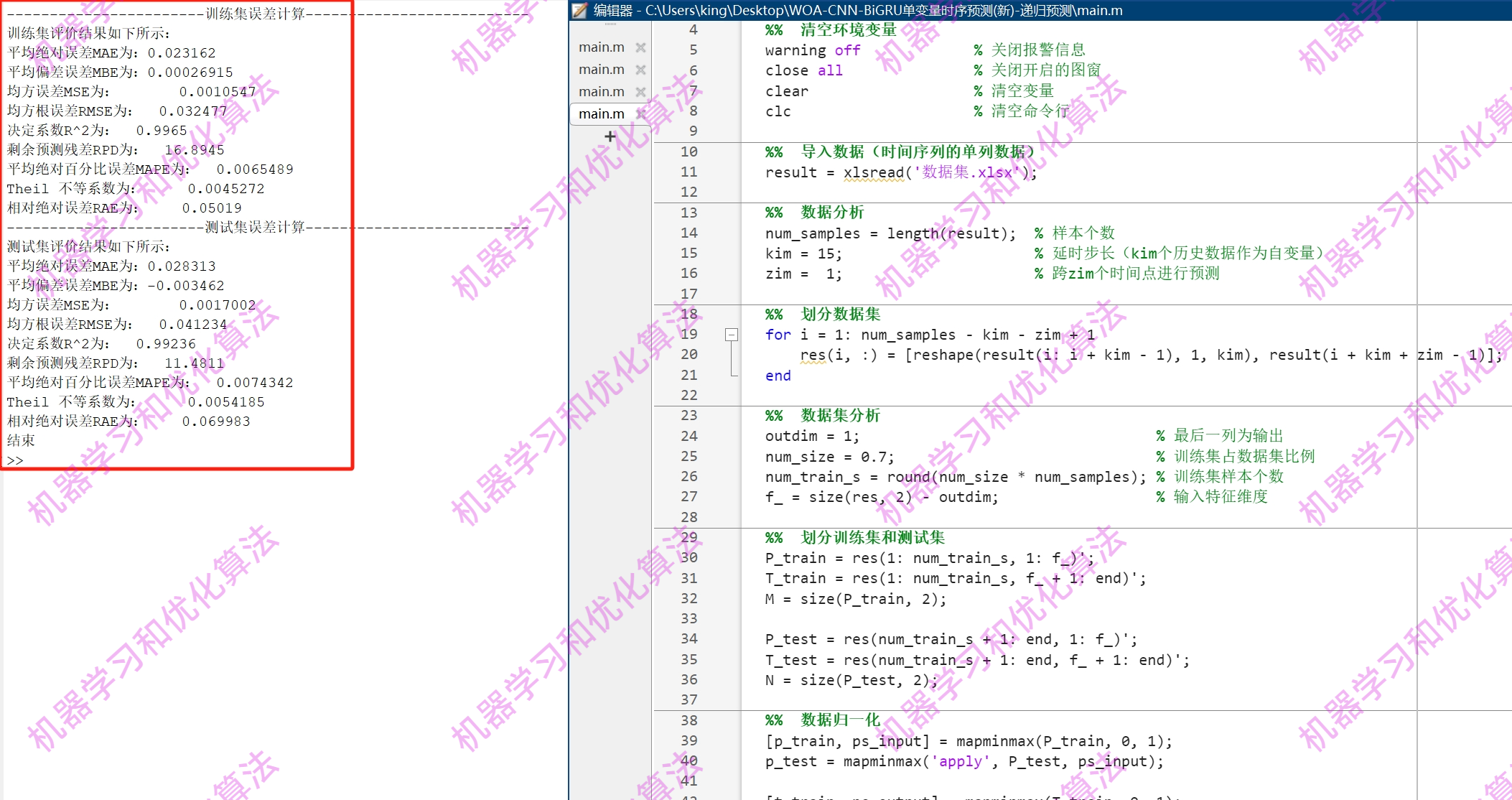Switch to the topmost main.m tab
Screen dimensions: 1512x800
[x=602, y=47]
